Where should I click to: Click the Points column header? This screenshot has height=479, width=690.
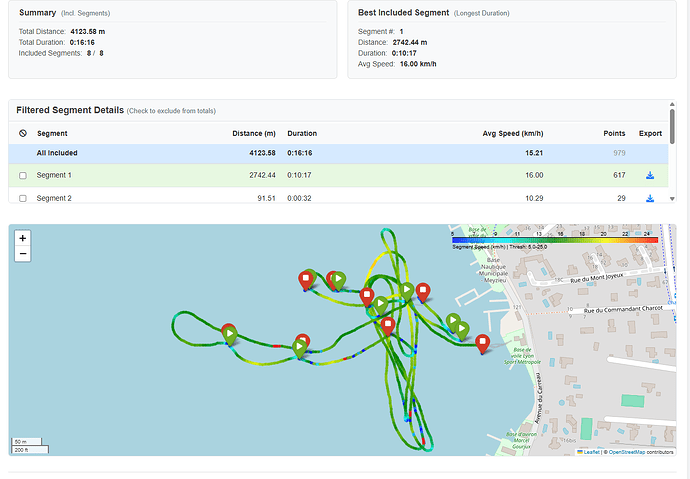tap(614, 133)
